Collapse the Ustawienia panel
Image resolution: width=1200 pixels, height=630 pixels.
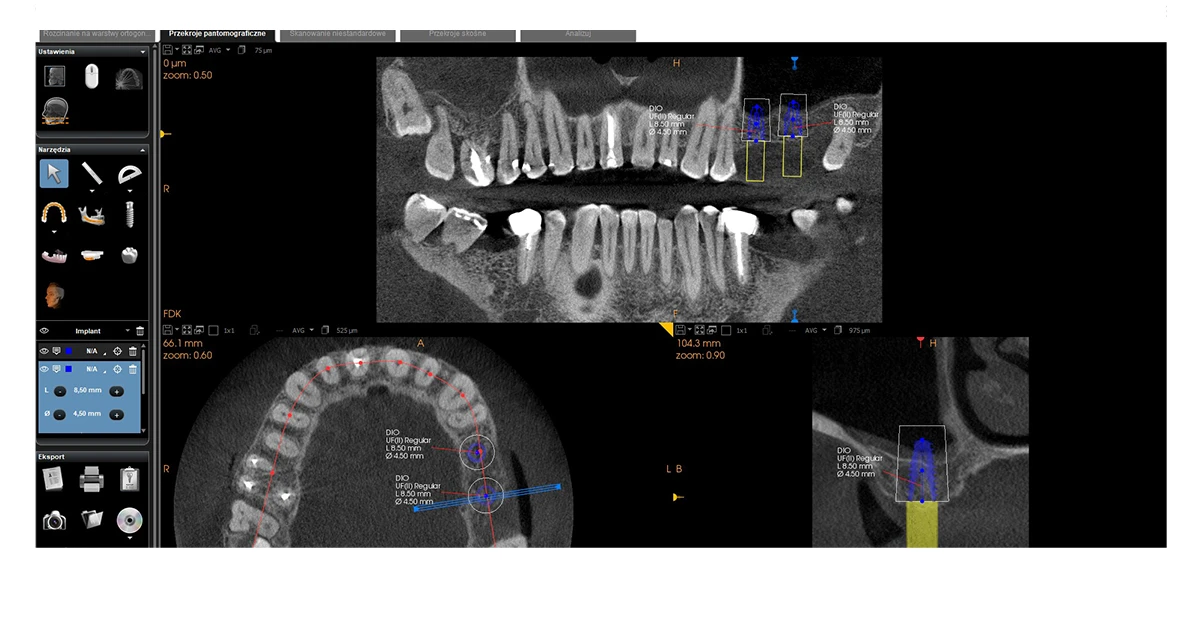pos(142,51)
